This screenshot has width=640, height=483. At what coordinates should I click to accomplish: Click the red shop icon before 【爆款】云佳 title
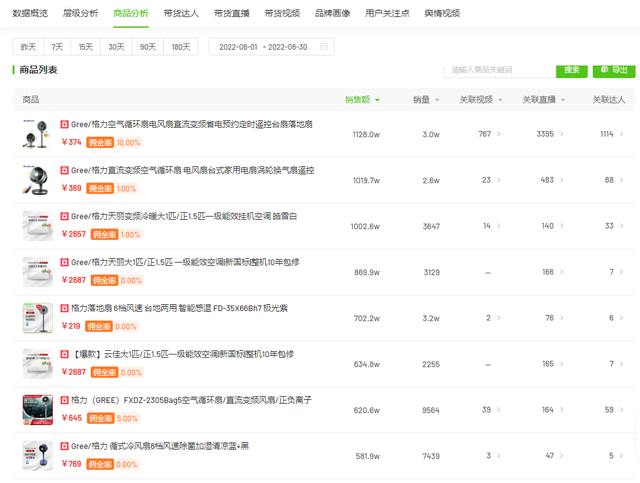tap(65, 354)
